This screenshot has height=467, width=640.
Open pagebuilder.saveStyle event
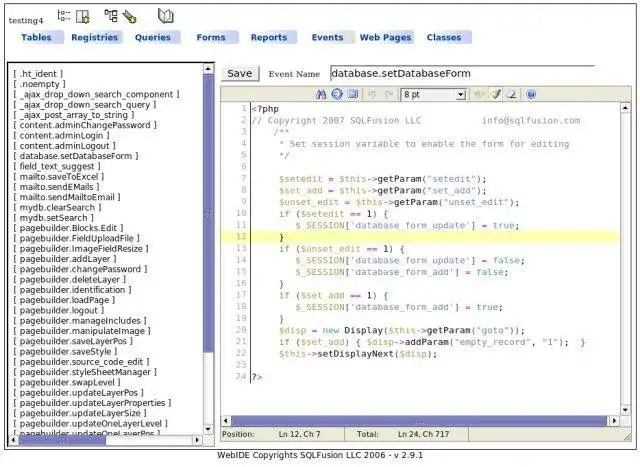point(65,351)
